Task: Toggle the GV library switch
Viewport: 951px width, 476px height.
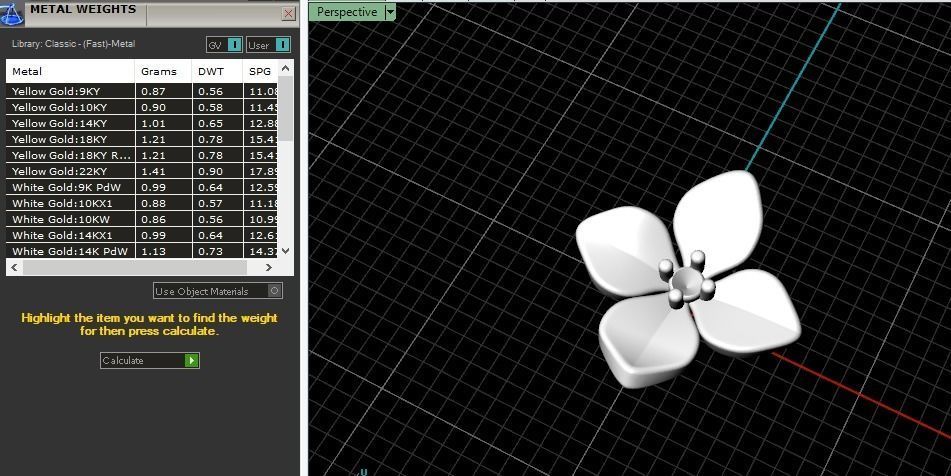Action: pyautogui.click(x=224, y=45)
